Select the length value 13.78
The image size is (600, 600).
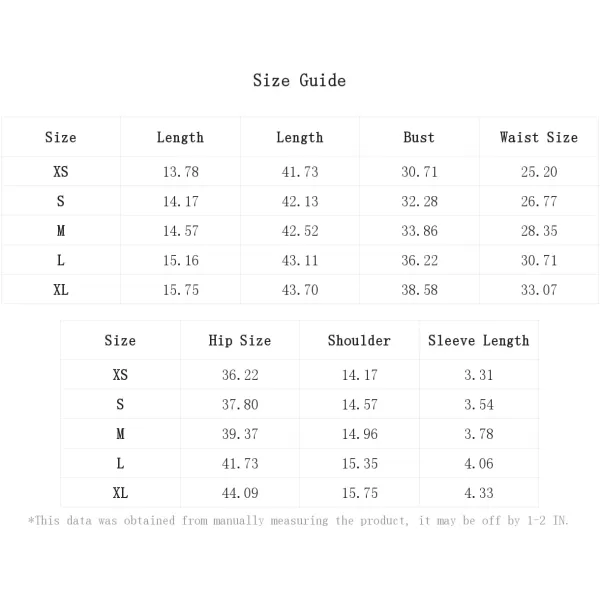pos(181,171)
